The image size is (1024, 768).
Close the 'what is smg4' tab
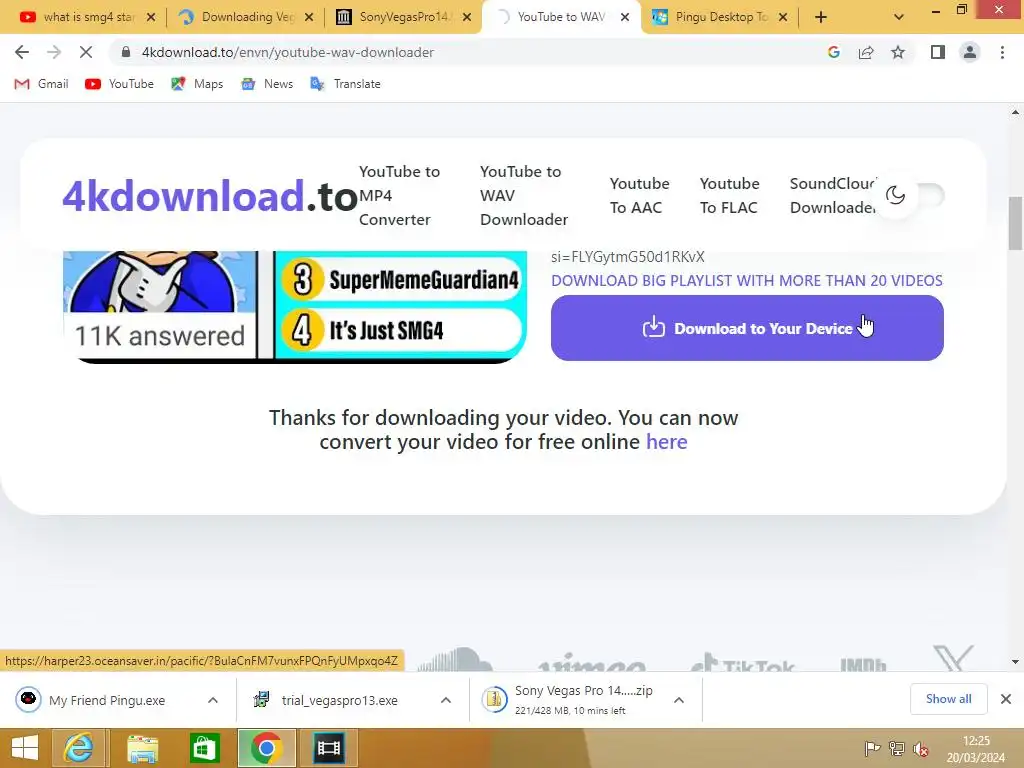[151, 17]
